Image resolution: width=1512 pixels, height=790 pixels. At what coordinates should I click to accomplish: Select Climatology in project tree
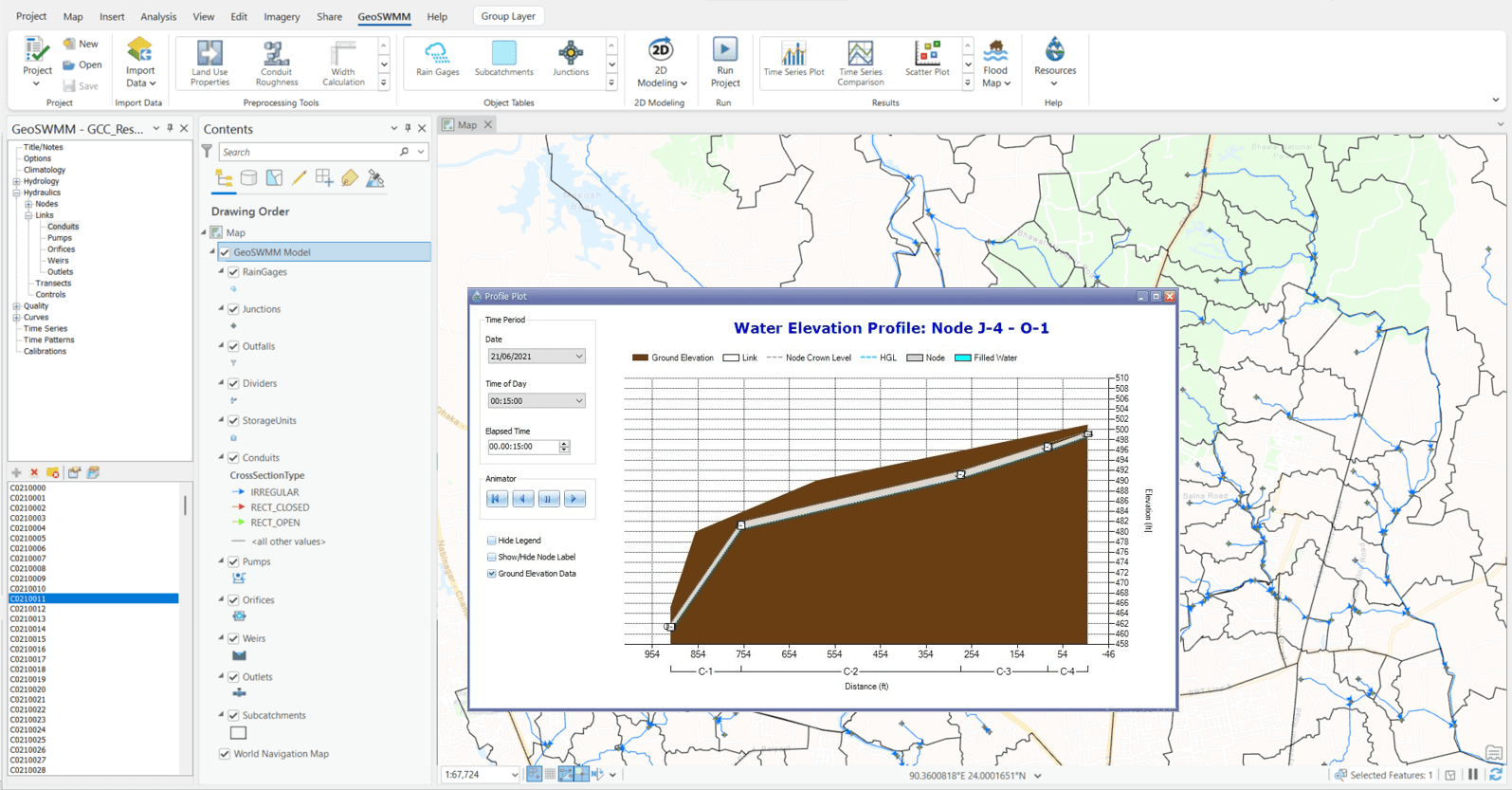[45, 170]
